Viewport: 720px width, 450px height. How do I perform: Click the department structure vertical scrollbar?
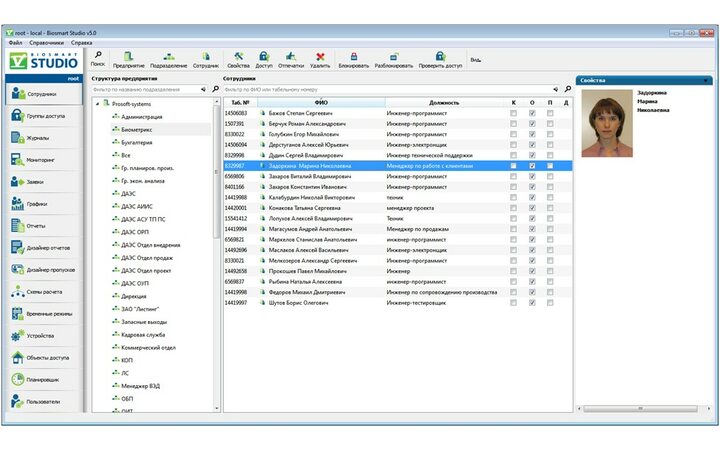(217, 170)
